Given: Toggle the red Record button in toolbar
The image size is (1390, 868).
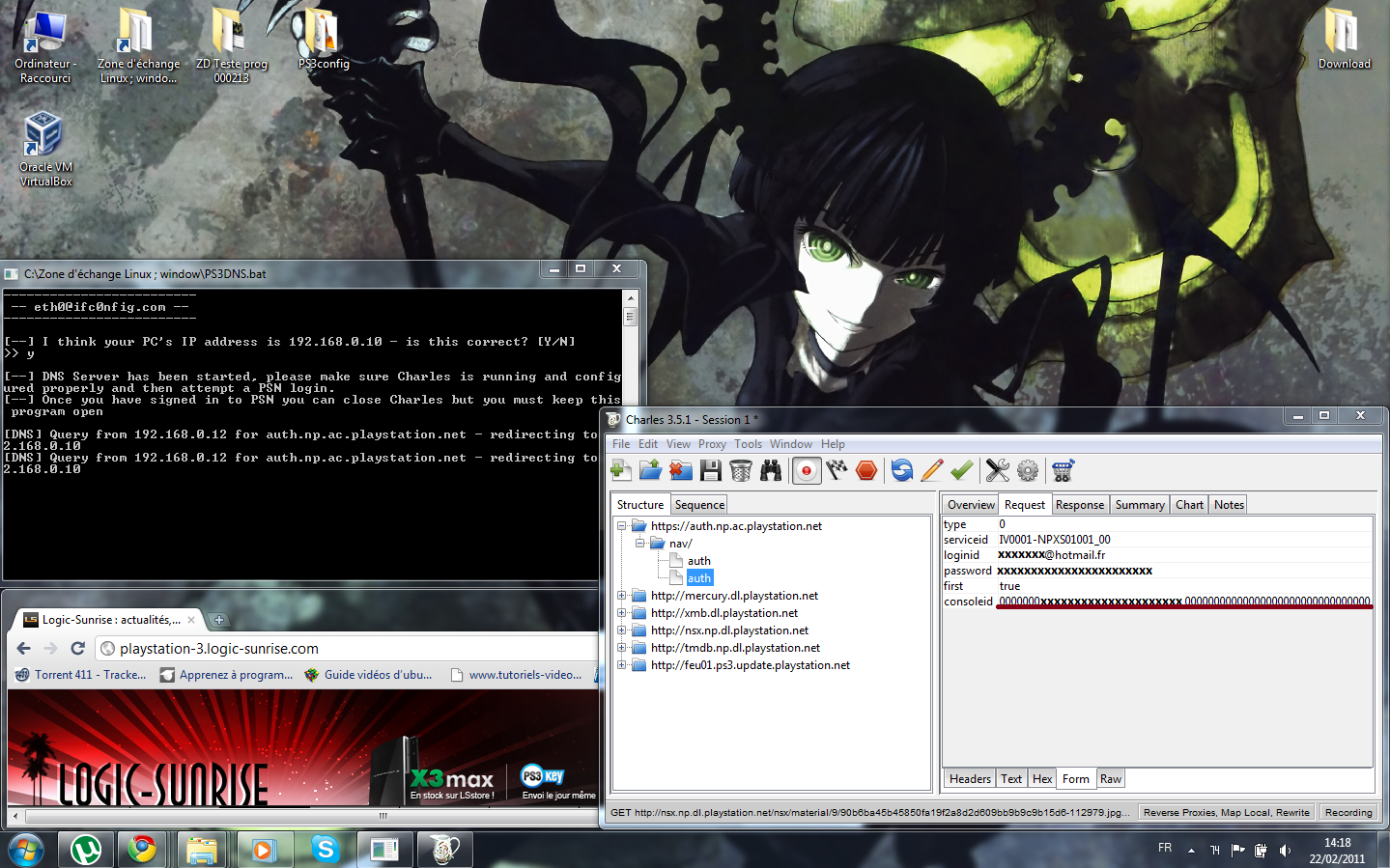Looking at the screenshot, I should pyautogui.click(x=807, y=470).
